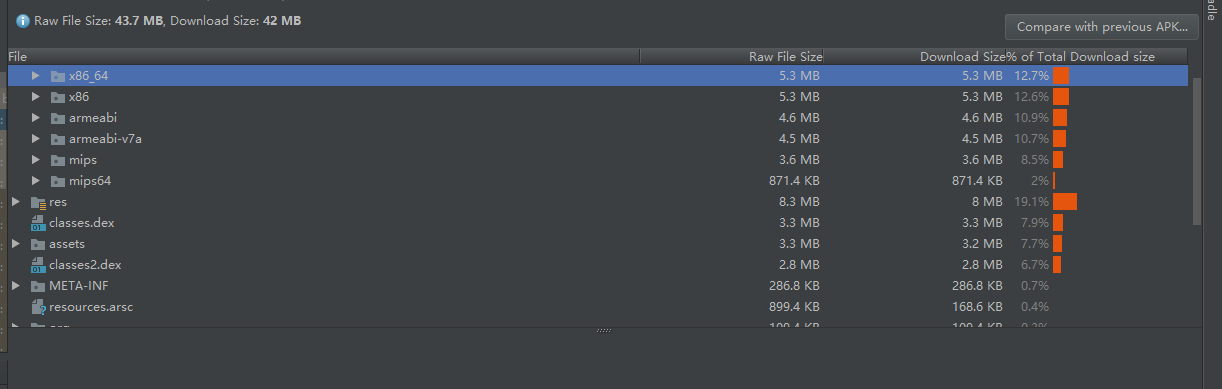The image size is (1222, 389).
Task: Expand the armeabi-v7a folder arrow
Action: [x=36, y=139]
